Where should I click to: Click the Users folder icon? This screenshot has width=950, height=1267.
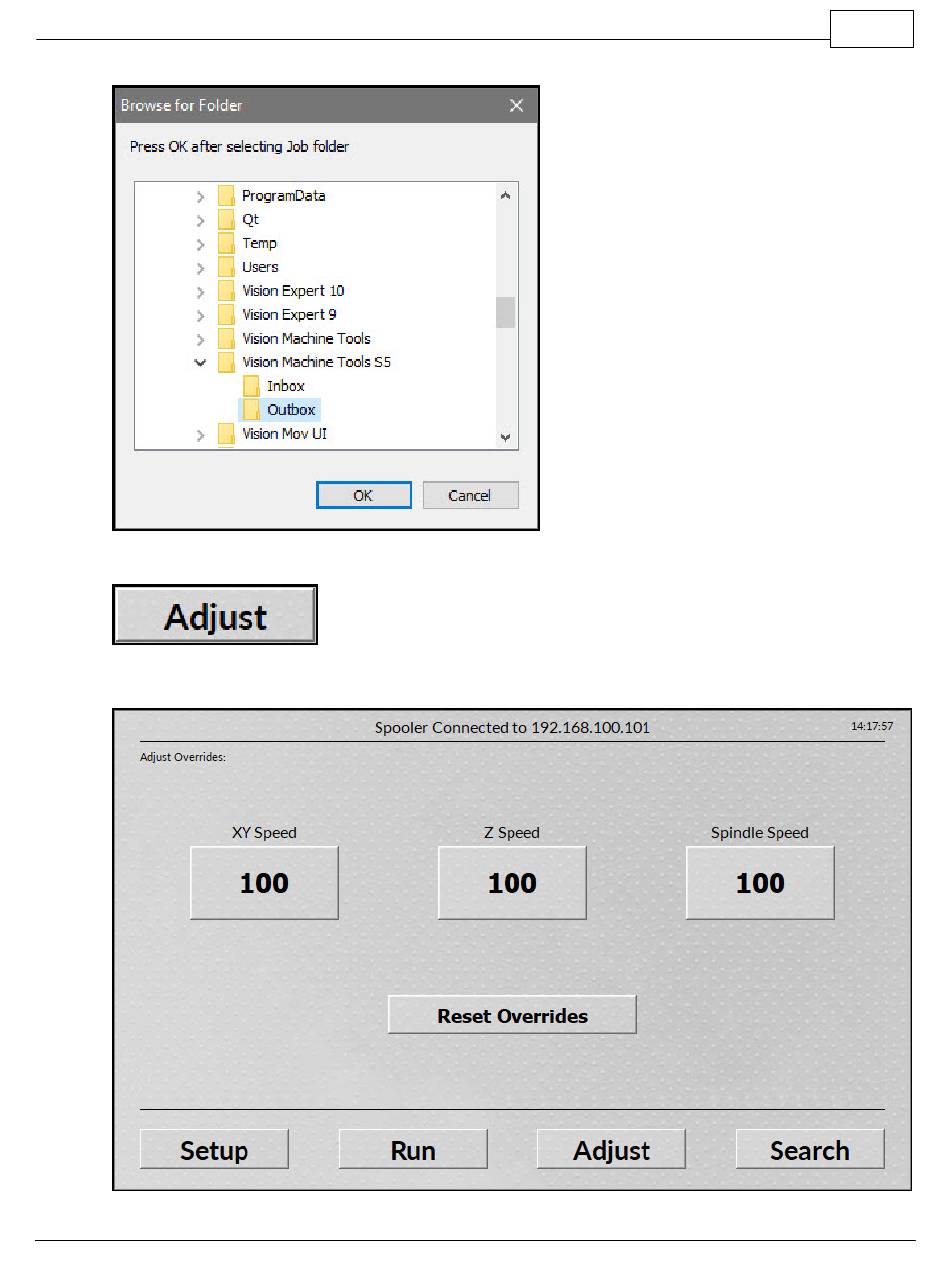[x=226, y=267]
